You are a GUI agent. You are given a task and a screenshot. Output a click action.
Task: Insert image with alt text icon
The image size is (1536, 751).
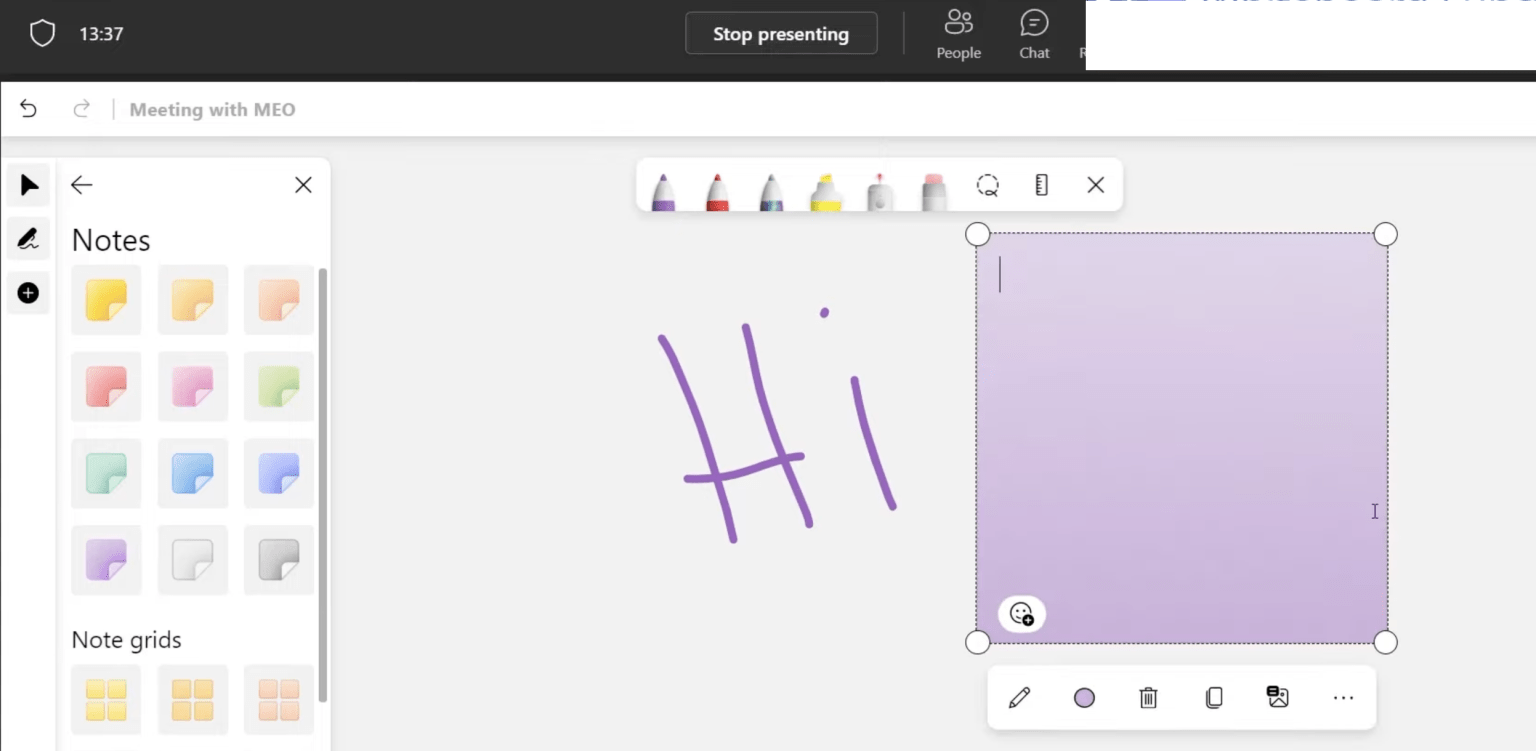coord(1278,697)
